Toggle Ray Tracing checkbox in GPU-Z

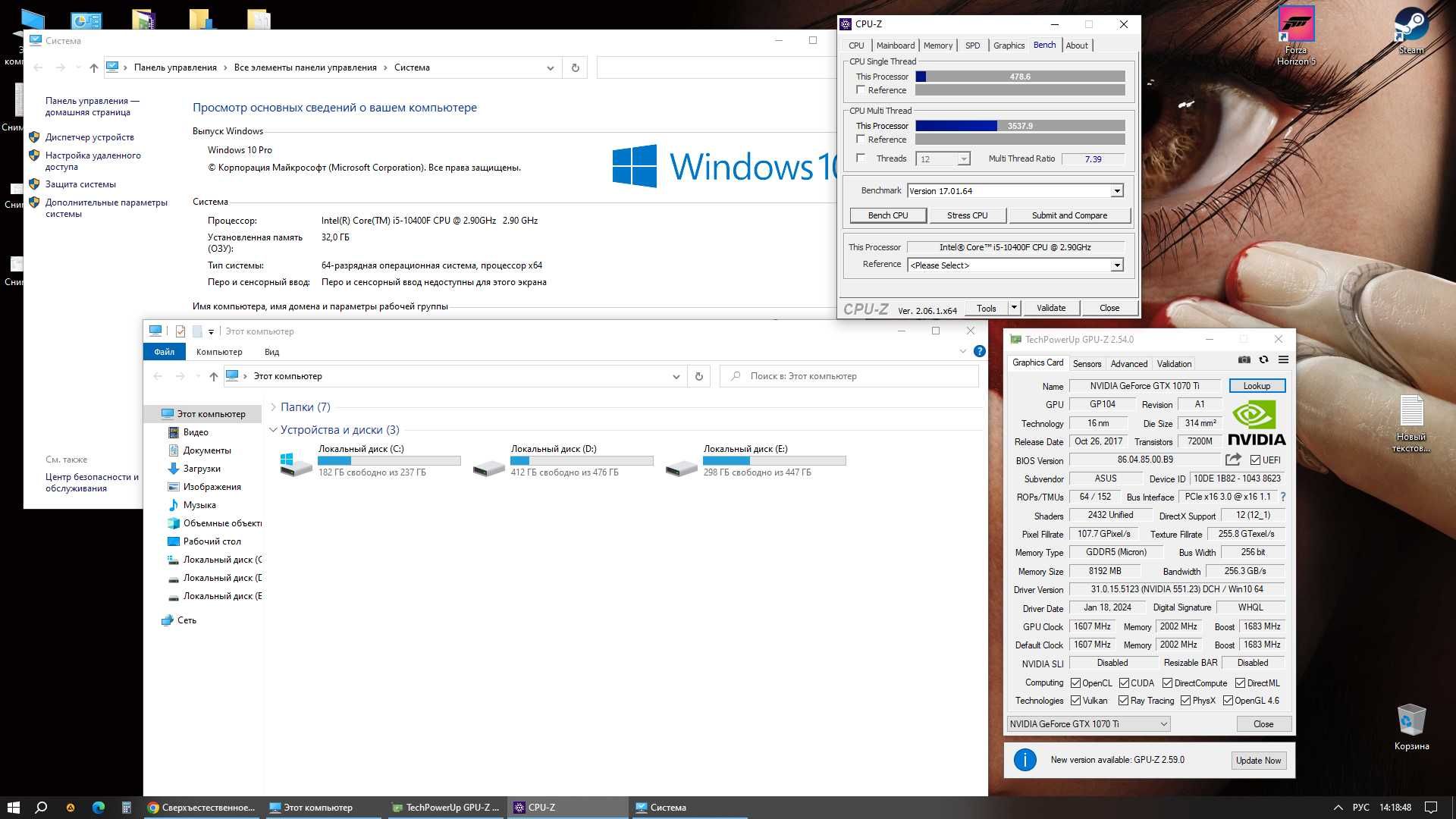click(x=1124, y=700)
